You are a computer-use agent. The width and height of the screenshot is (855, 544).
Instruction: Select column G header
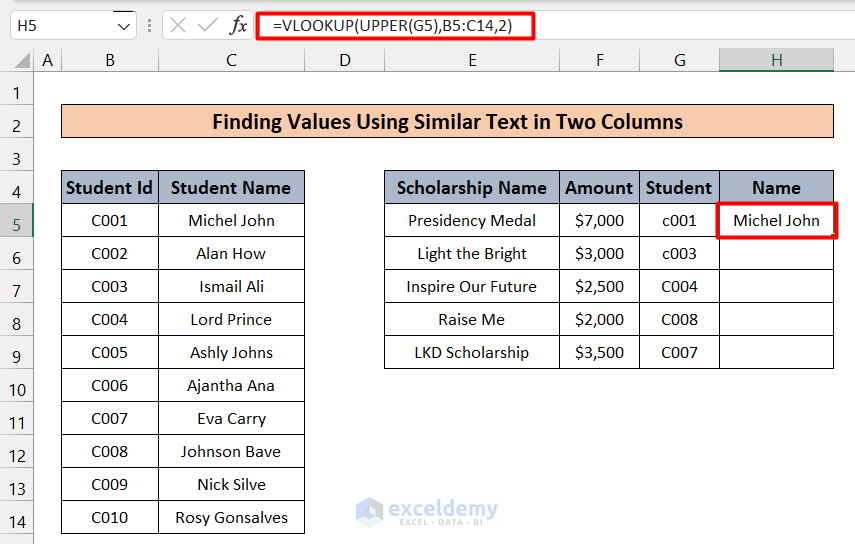click(x=679, y=60)
